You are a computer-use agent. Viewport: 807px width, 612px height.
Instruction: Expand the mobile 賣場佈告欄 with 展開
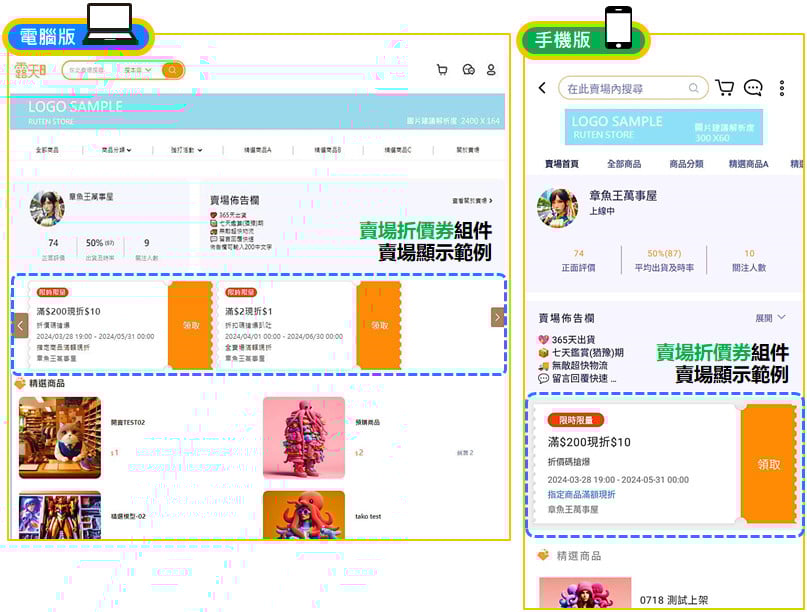770,318
